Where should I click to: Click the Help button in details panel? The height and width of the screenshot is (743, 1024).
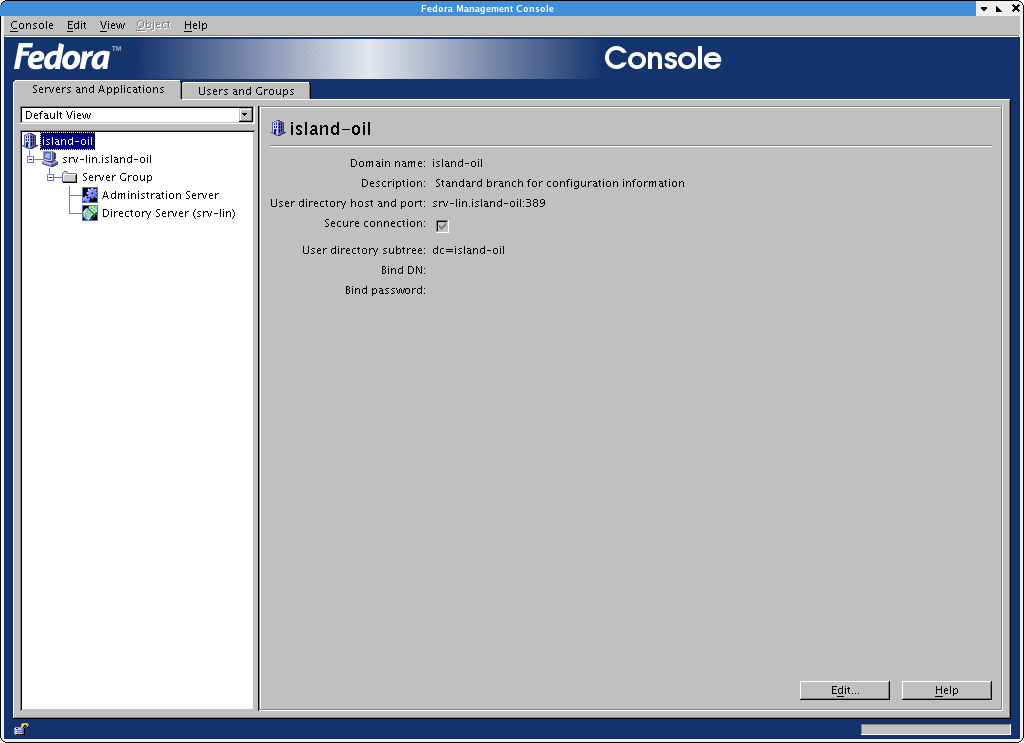[946, 690]
